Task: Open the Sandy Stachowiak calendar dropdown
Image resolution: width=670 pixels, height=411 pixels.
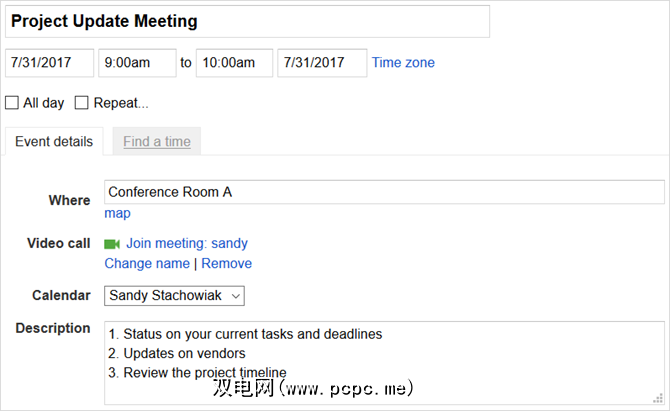Action: (174, 296)
